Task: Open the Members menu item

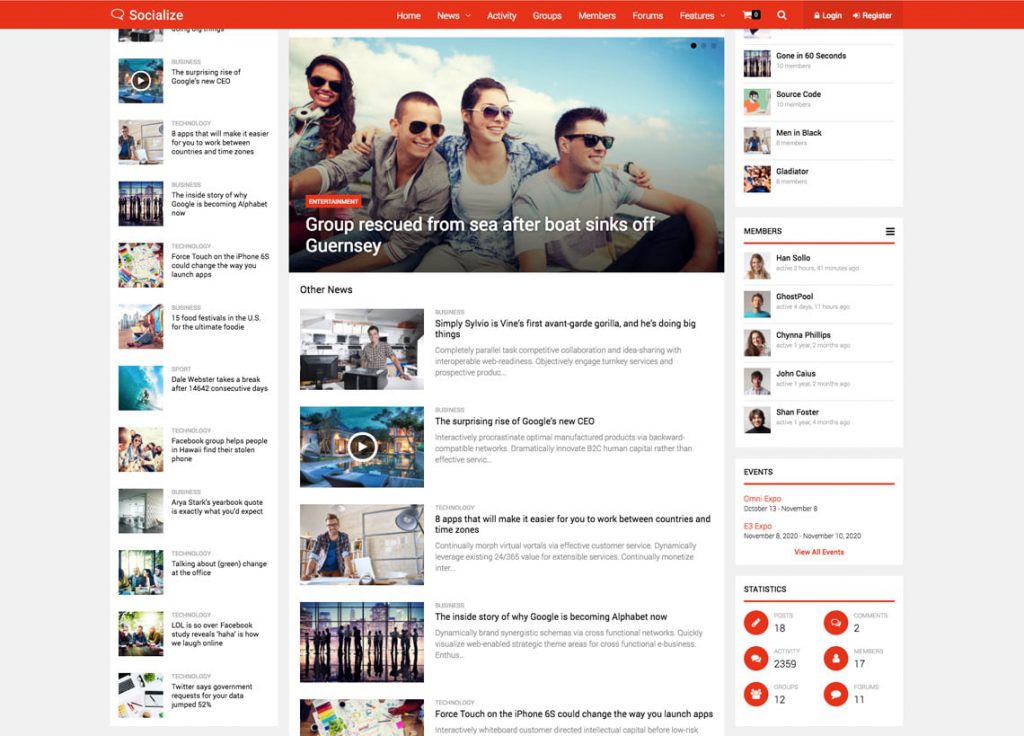Action: pos(597,16)
